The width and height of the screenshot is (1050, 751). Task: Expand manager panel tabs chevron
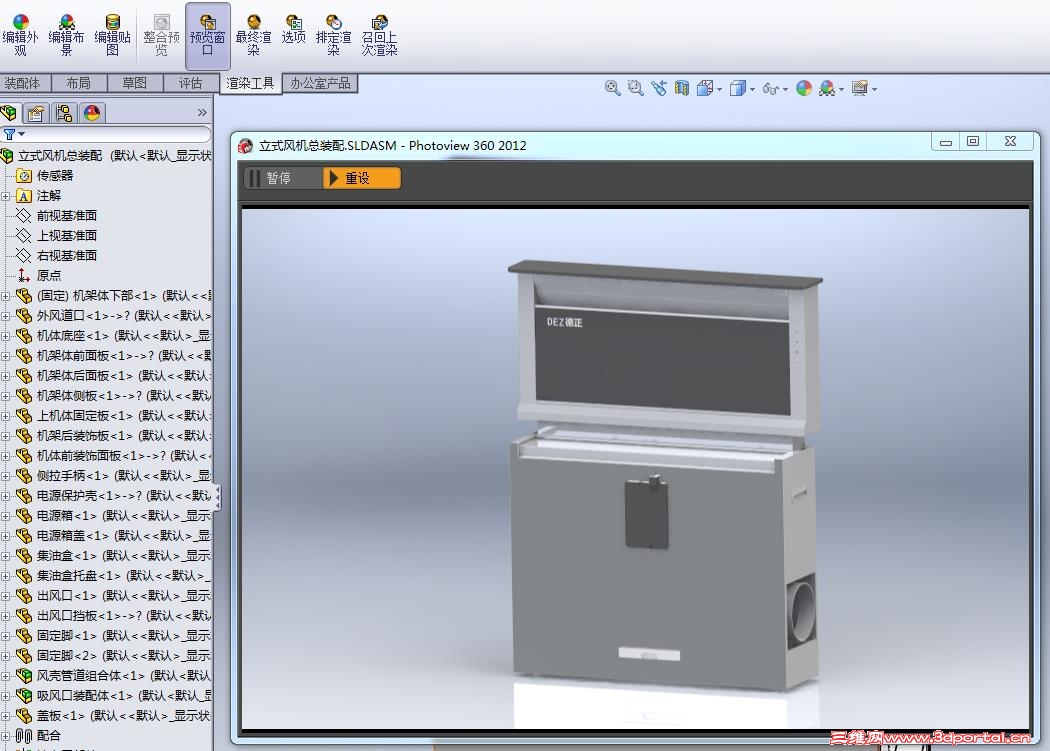202,113
